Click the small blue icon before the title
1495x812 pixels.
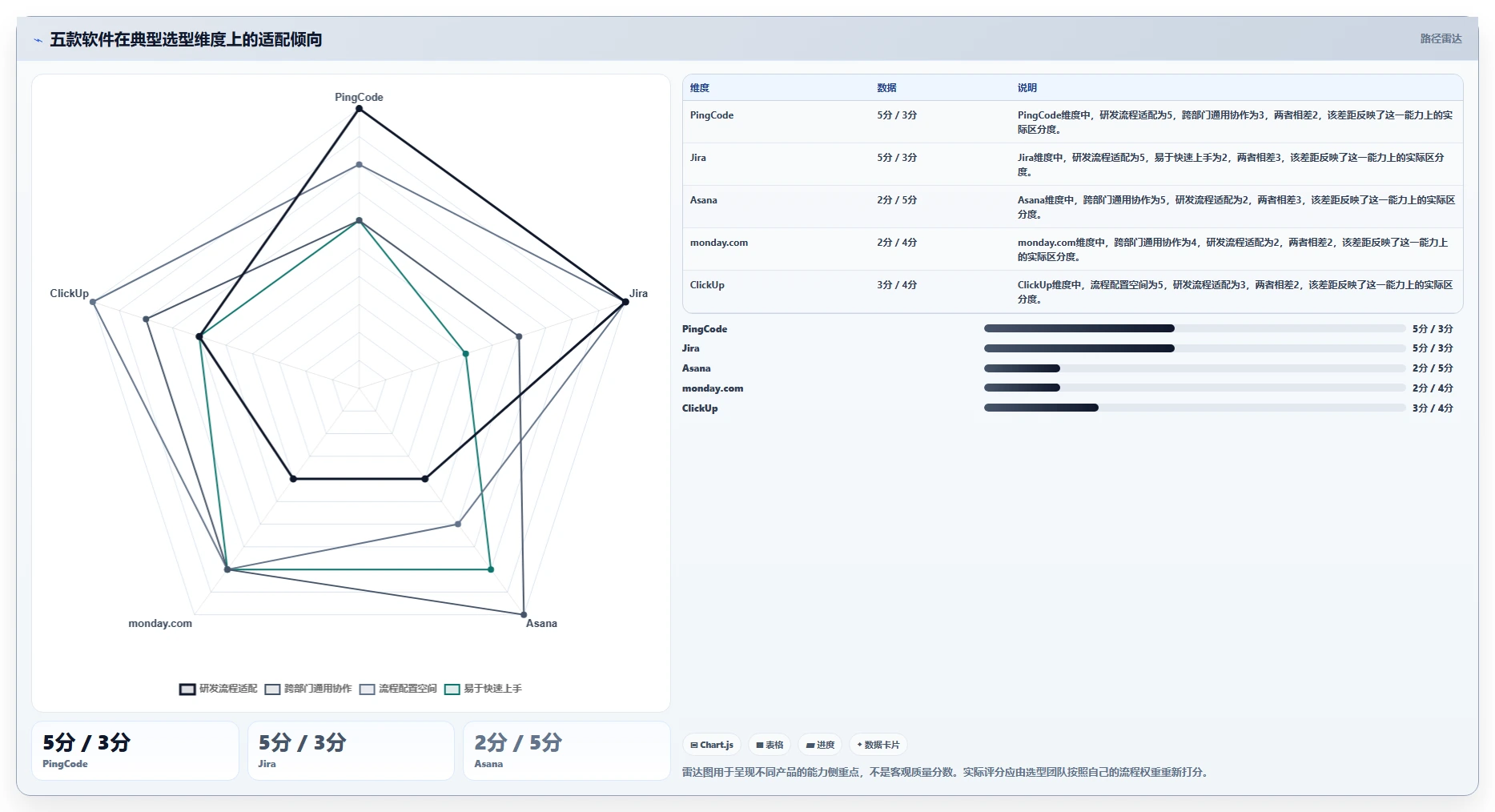tap(38, 40)
